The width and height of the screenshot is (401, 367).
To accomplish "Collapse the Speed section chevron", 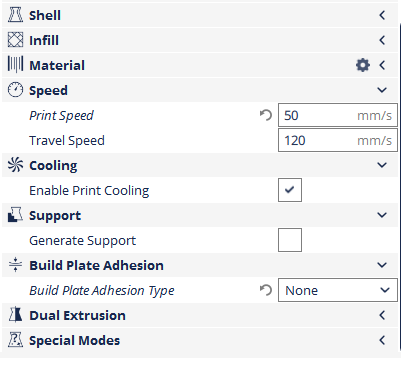I will click(x=382, y=90).
